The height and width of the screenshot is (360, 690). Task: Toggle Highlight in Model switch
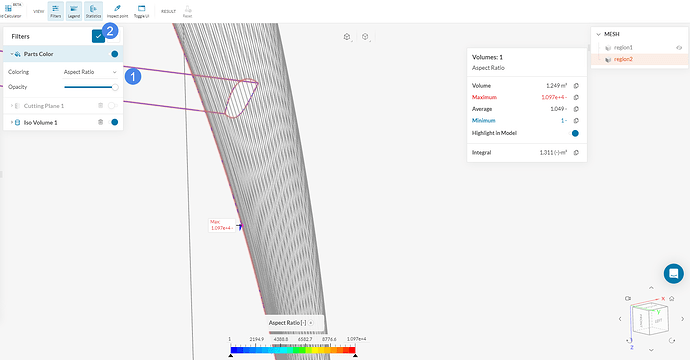tap(573, 133)
